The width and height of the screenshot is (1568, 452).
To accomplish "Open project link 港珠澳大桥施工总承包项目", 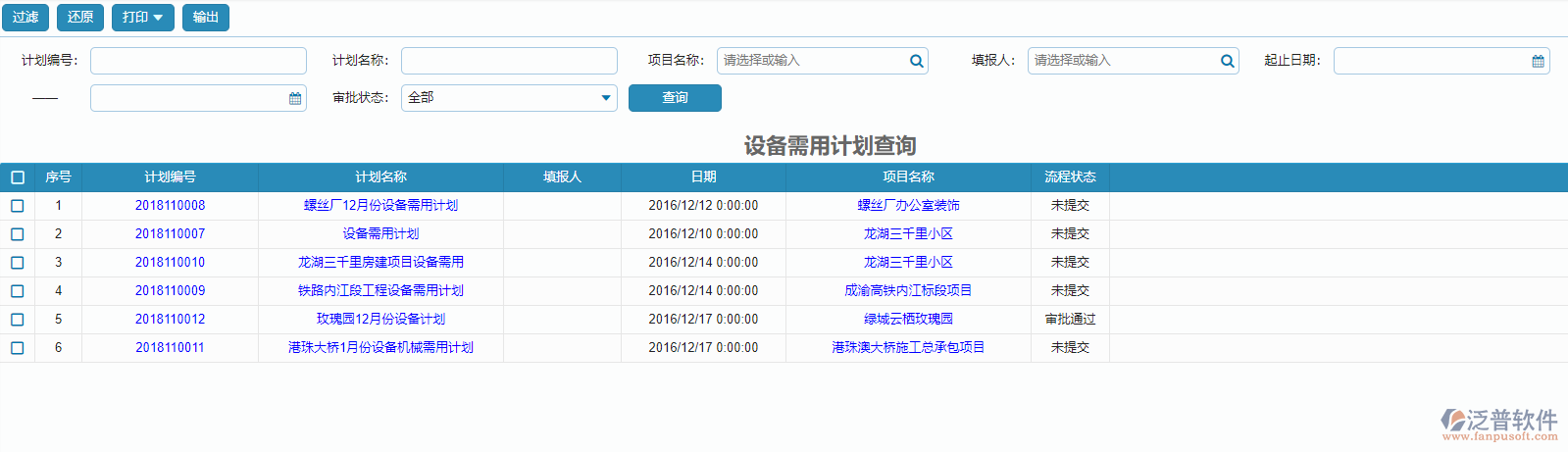I will [x=908, y=348].
